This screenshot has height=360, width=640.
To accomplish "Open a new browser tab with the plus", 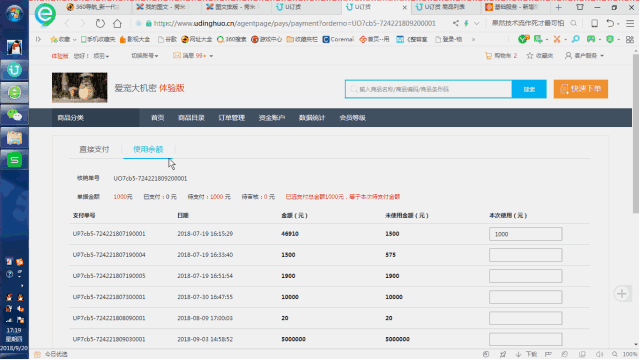I will click(558, 7).
